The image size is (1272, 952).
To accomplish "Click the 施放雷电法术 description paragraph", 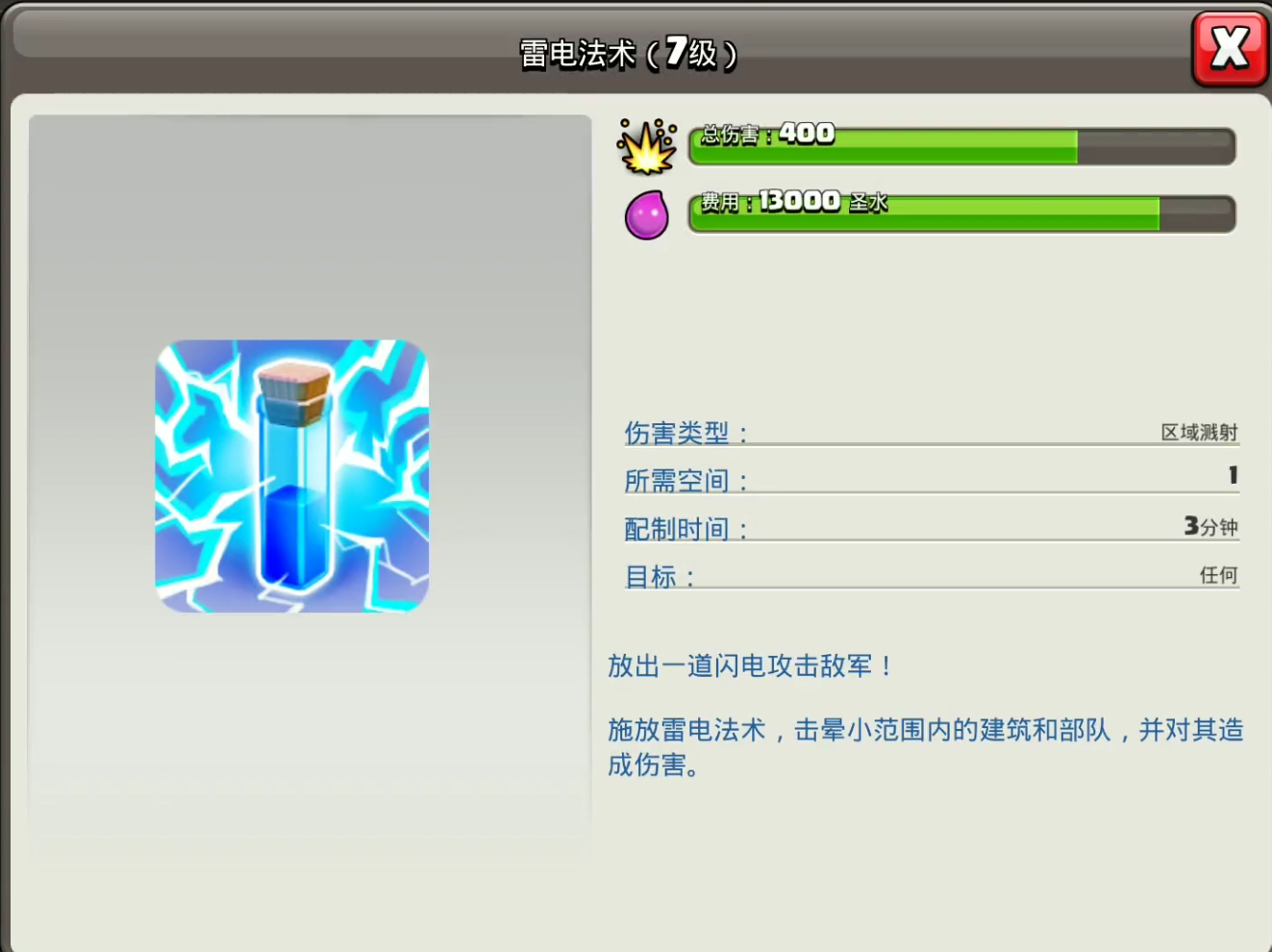I will click(923, 746).
